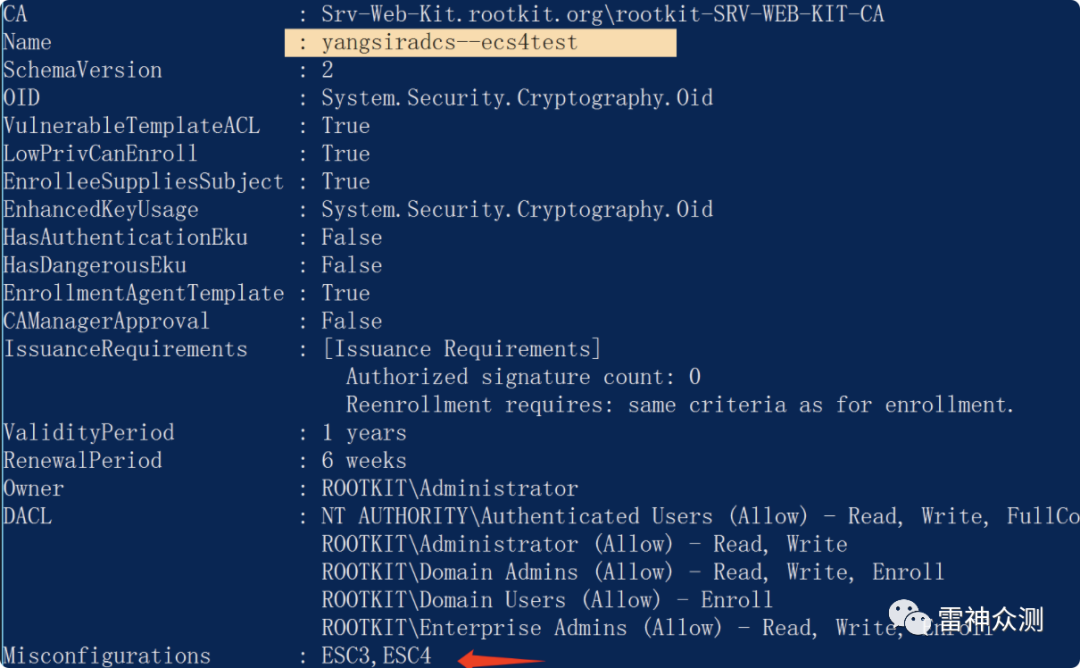
Task: Click the Authorized signature count line
Action: tap(523, 377)
